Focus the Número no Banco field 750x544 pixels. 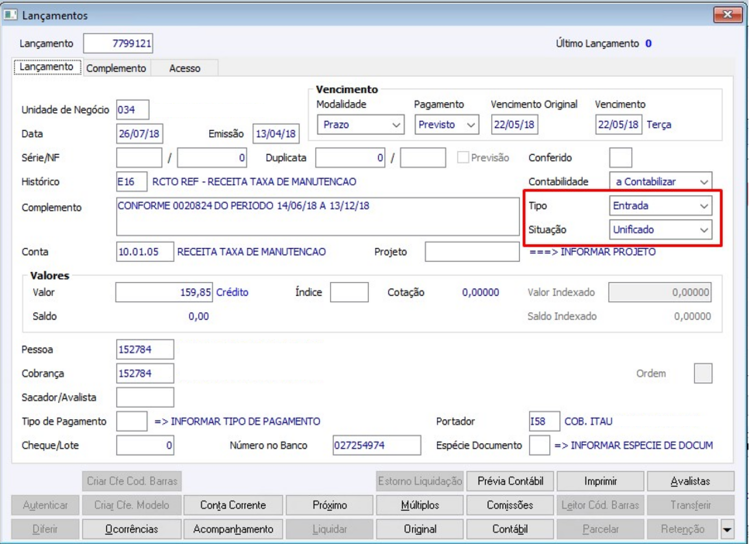coord(377,445)
